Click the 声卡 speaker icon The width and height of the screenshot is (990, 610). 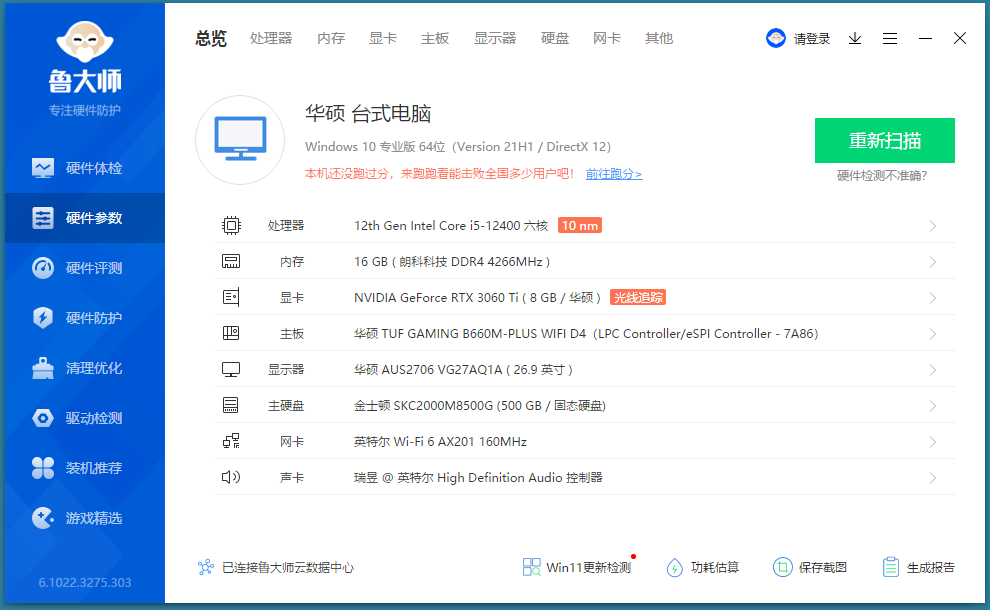231,477
